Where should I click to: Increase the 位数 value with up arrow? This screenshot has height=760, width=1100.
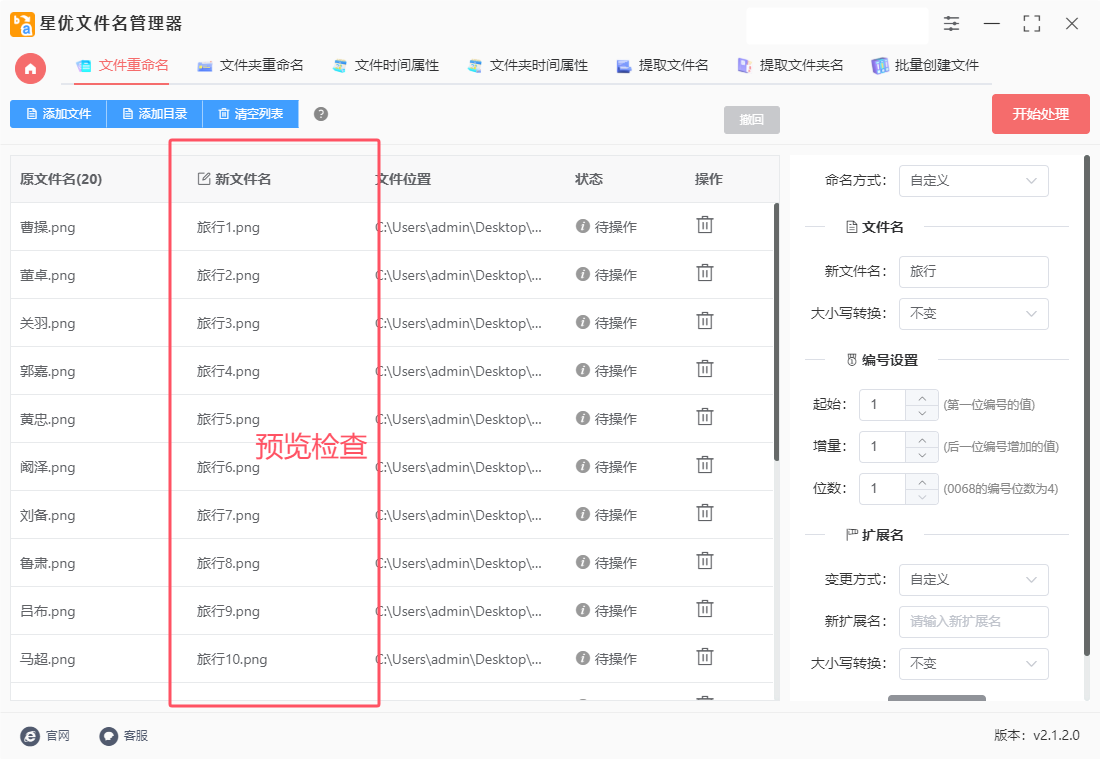922,482
